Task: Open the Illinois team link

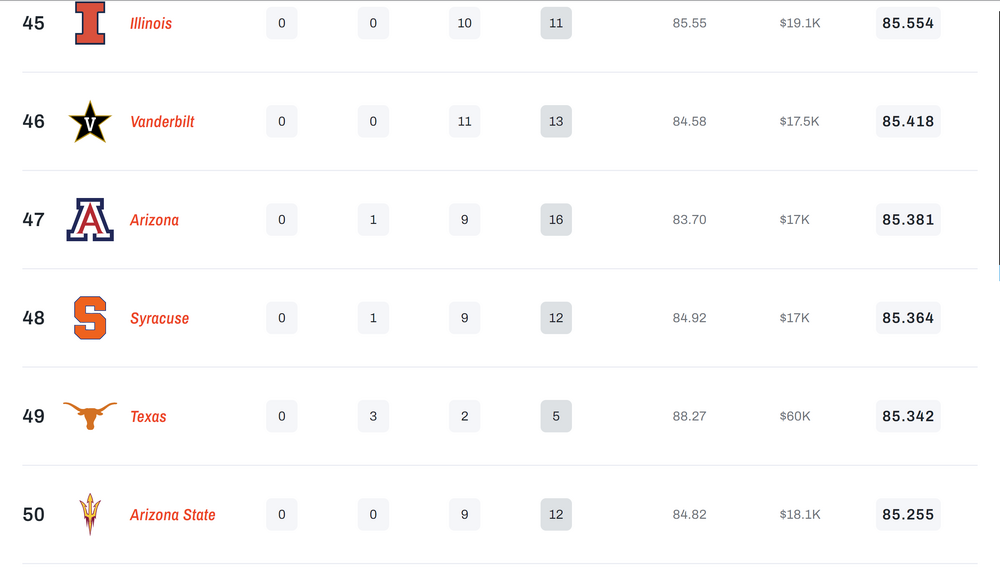Action: (151, 23)
